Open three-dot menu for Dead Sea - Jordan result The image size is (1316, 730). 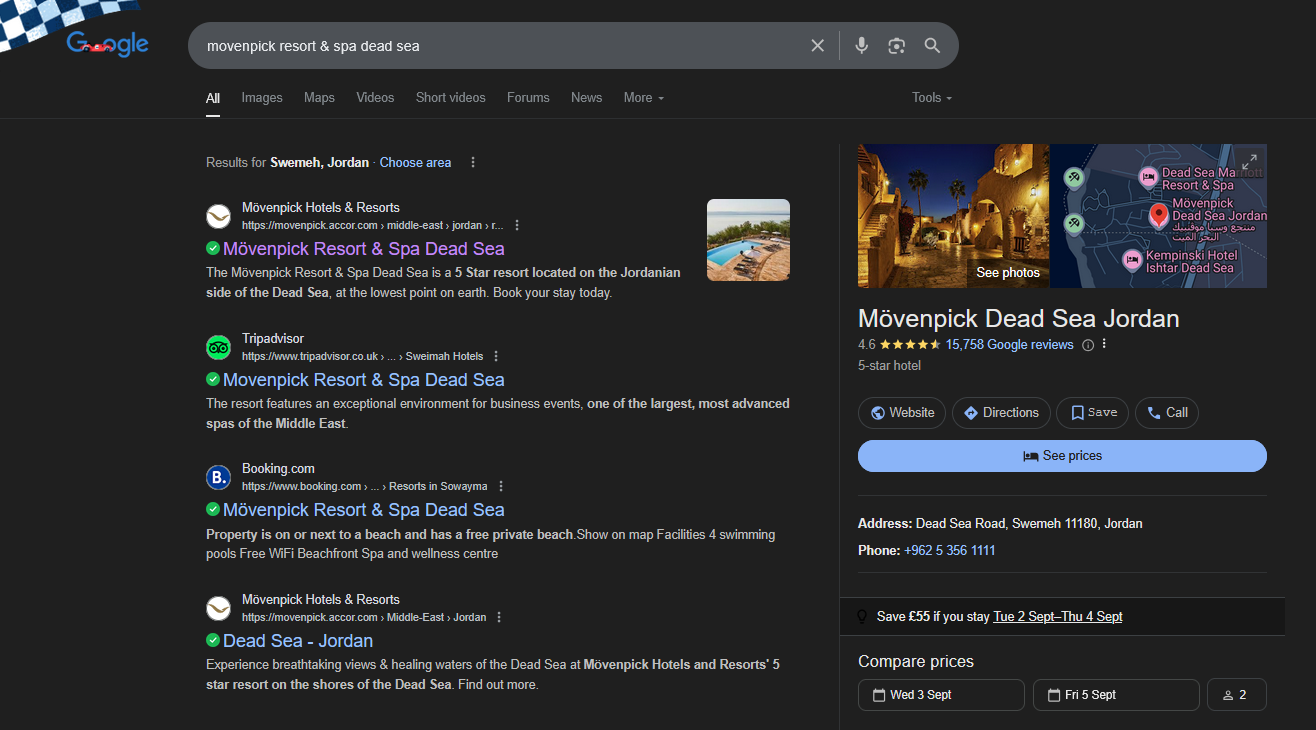point(499,617)
